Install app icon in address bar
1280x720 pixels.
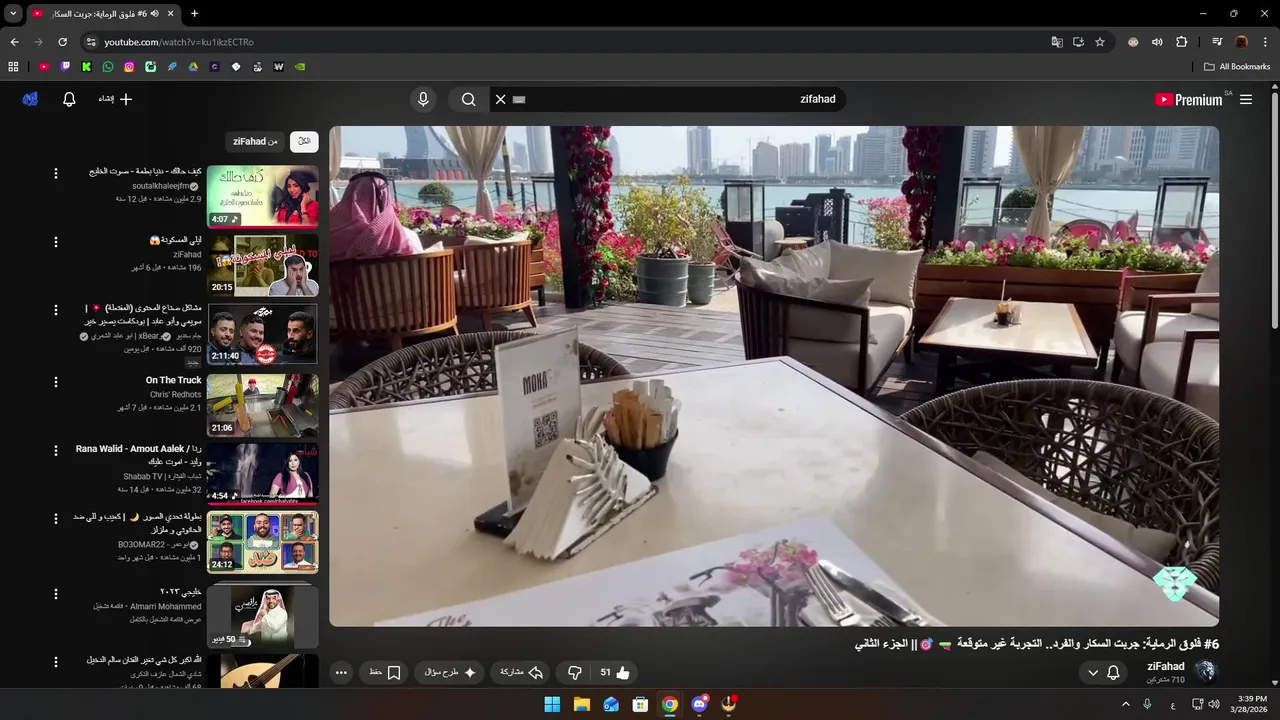[1078, 42]
